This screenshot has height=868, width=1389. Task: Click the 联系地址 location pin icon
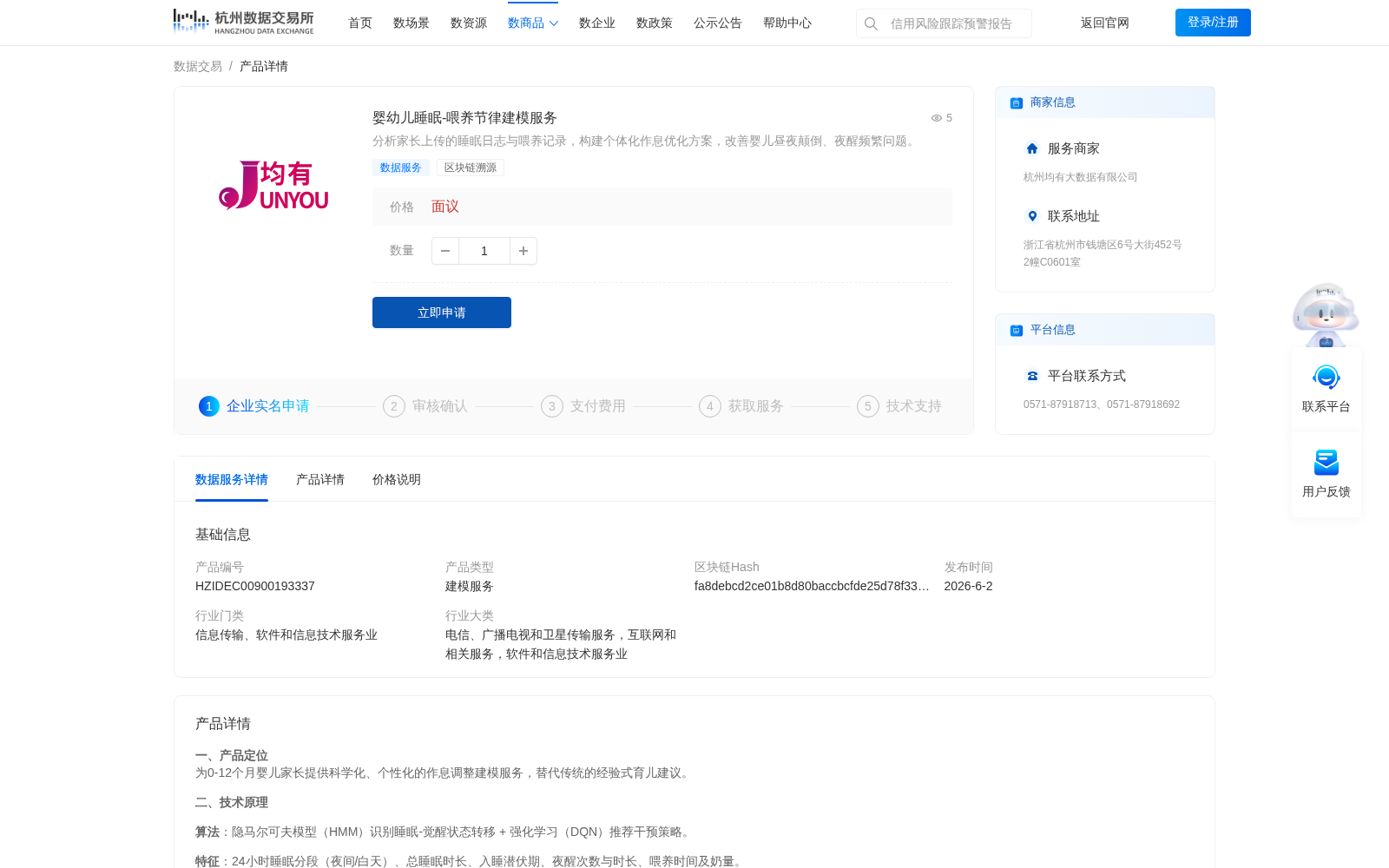pyautogui.click(x=1032, y=216)
